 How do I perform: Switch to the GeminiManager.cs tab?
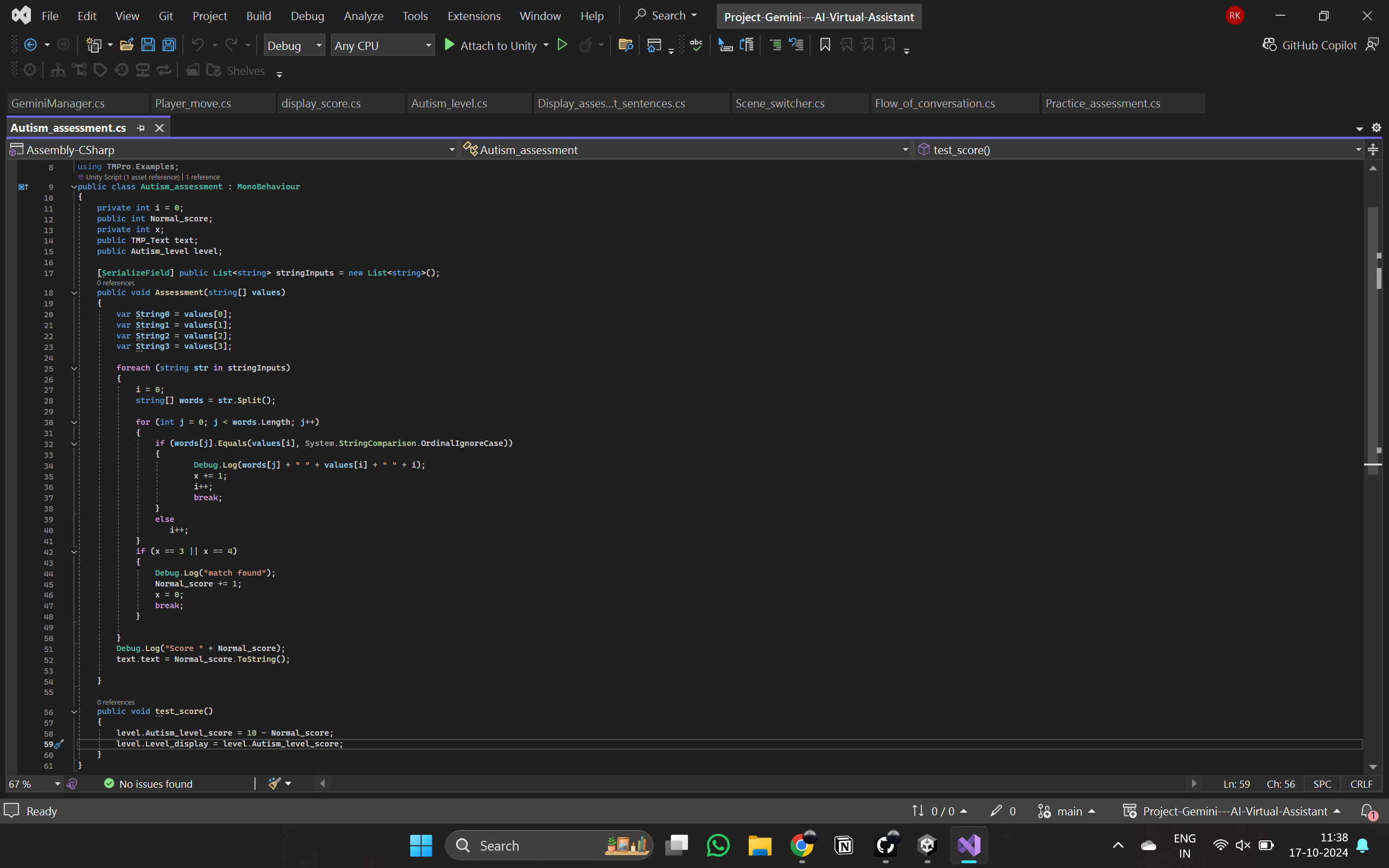point(58,103)
